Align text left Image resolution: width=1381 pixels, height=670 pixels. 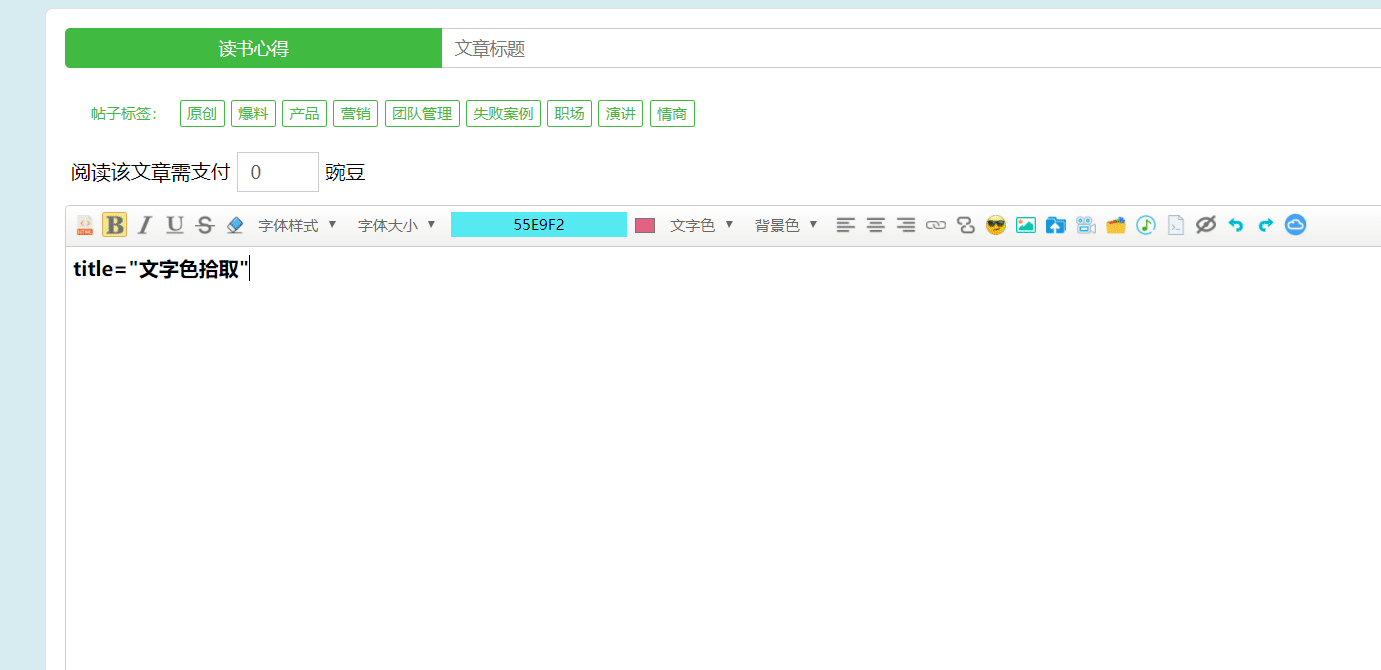point(846,225)
